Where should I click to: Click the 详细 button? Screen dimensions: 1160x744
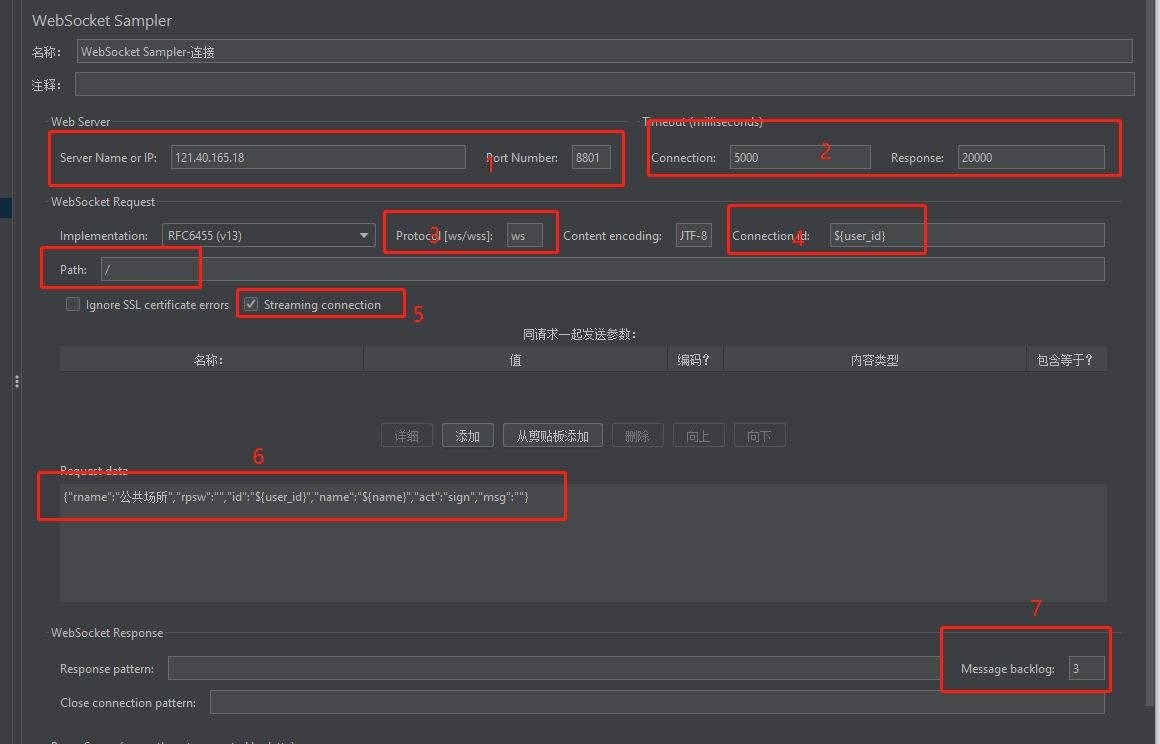click(407, 436)
